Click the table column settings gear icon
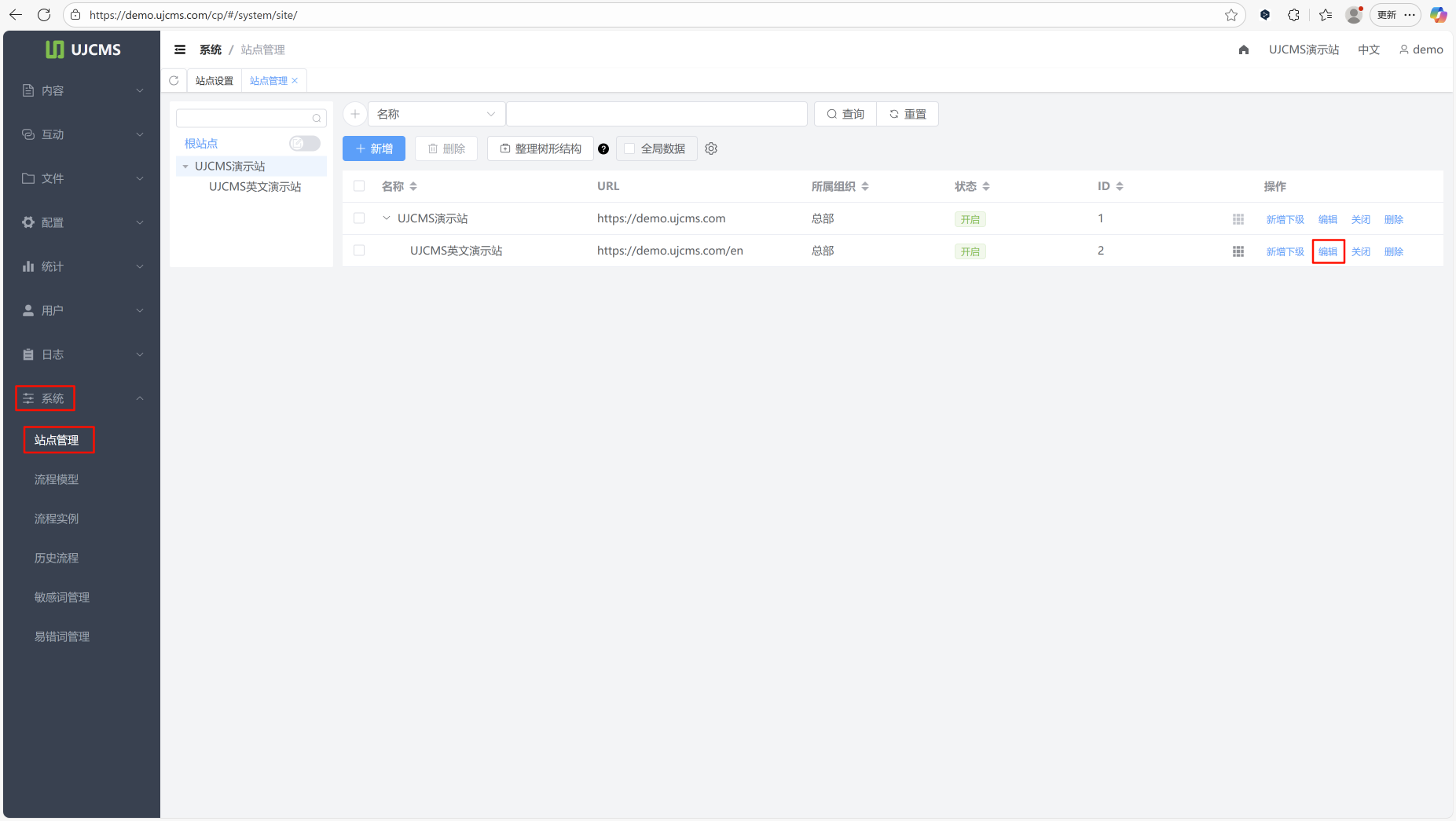1456x821 pixels. point(711,148)
